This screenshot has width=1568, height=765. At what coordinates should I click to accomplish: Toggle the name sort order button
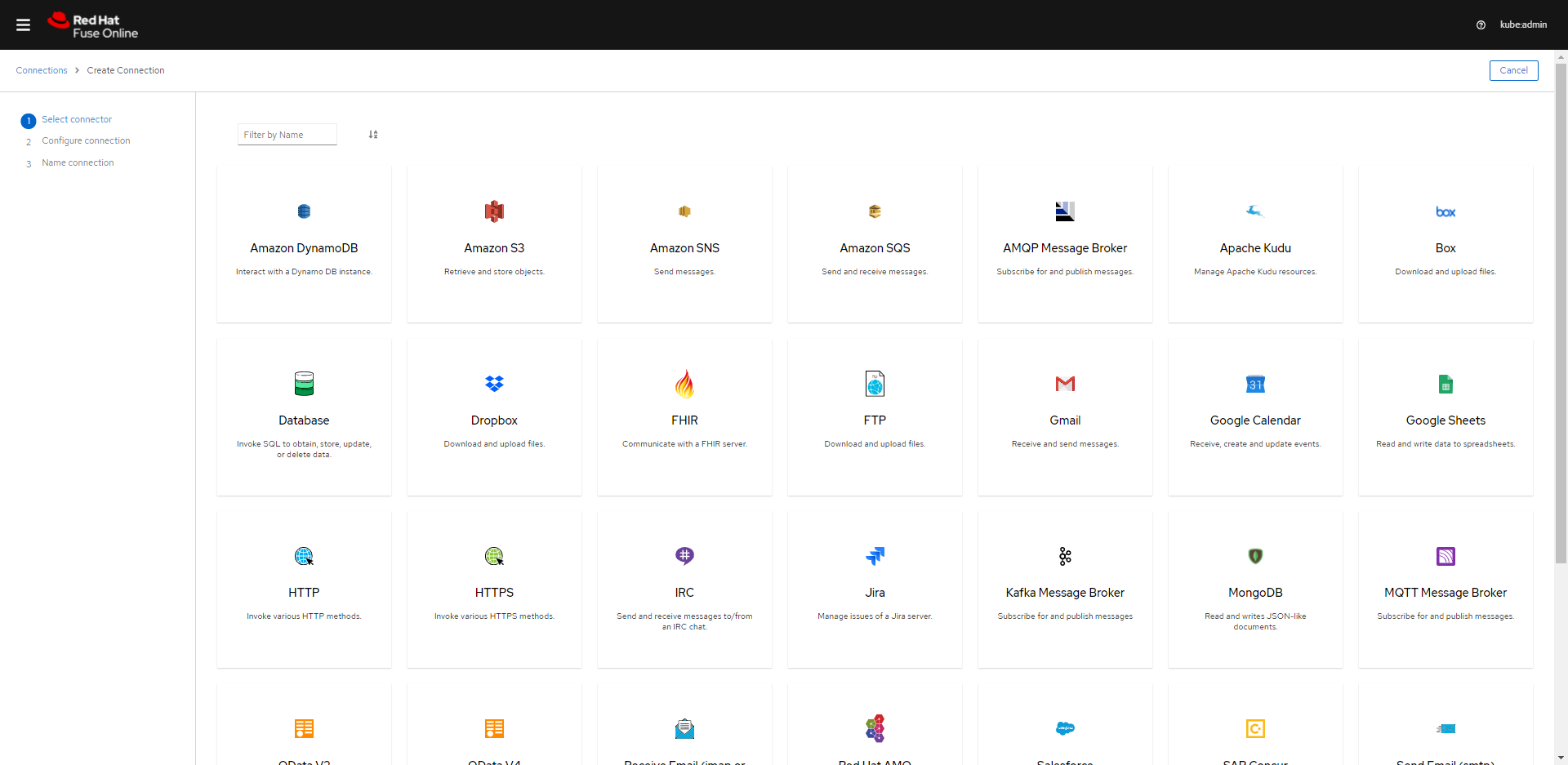click(x=373, y=135)
